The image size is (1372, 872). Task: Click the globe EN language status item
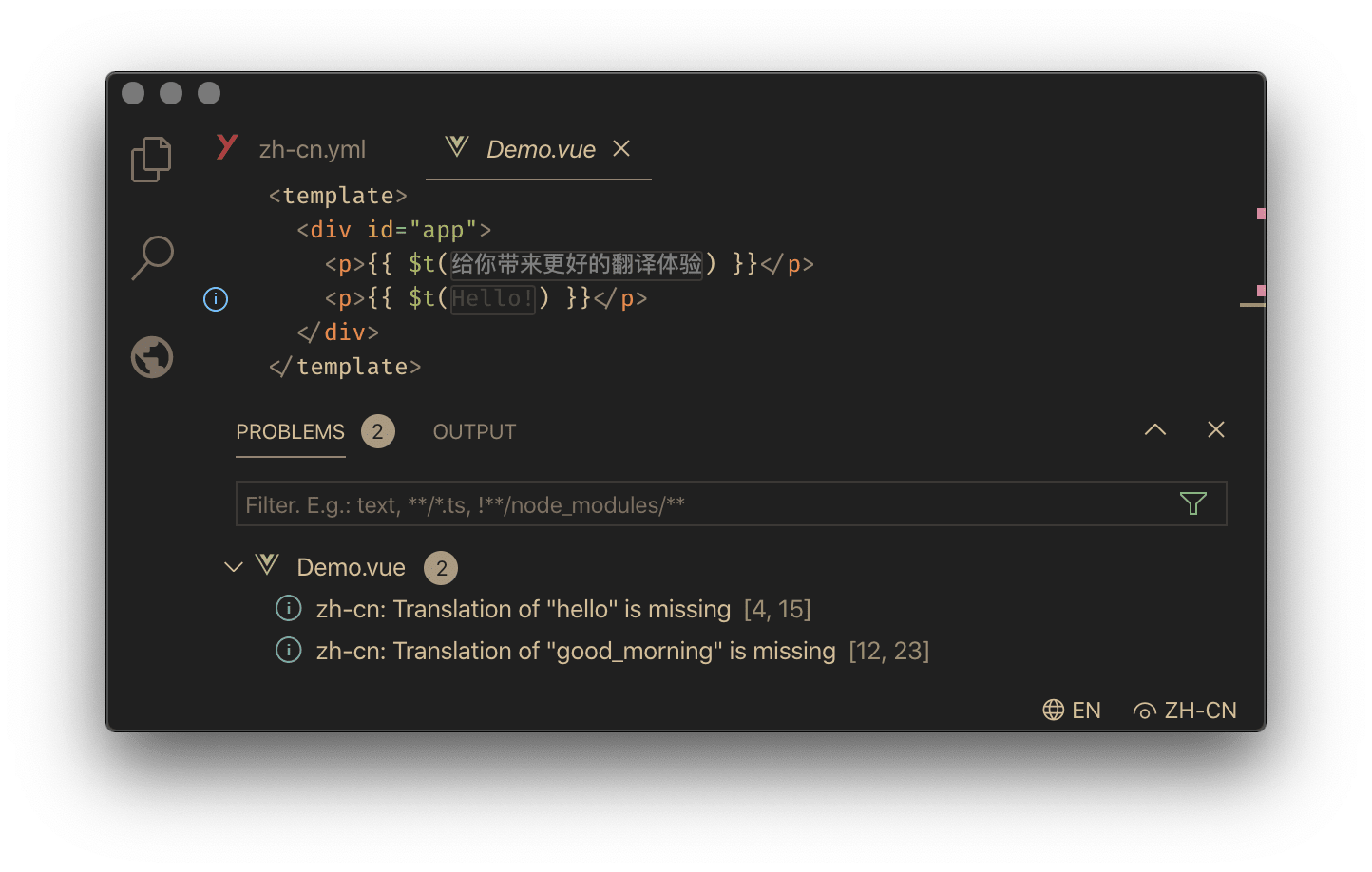[1072, 711]
